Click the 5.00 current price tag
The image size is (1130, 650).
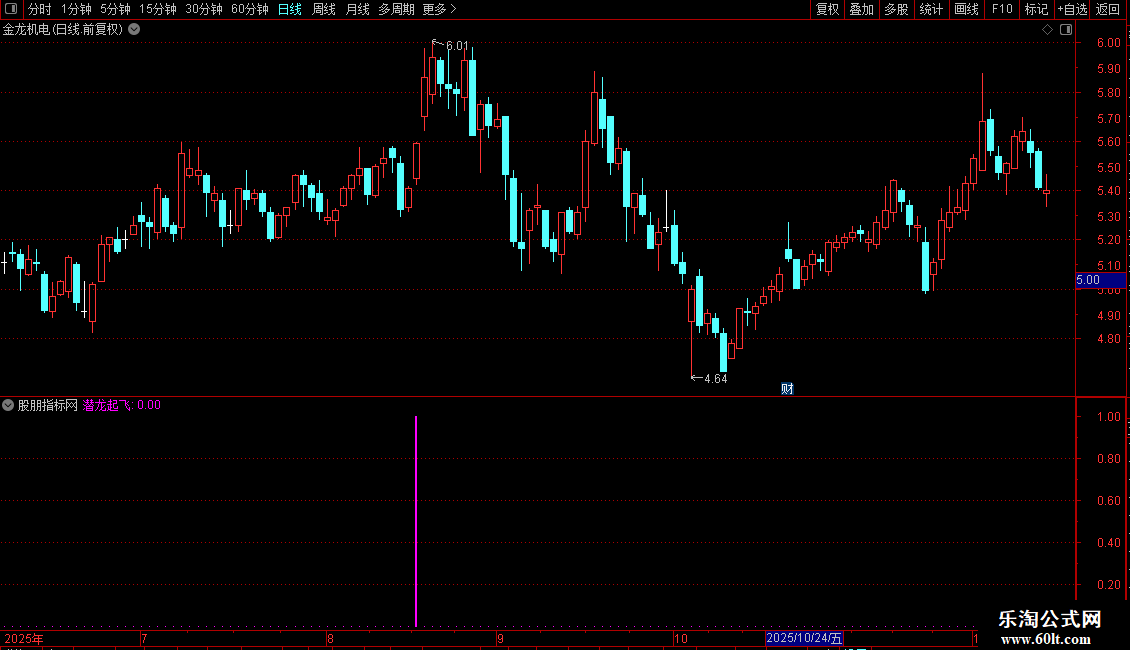point(1100,280)
